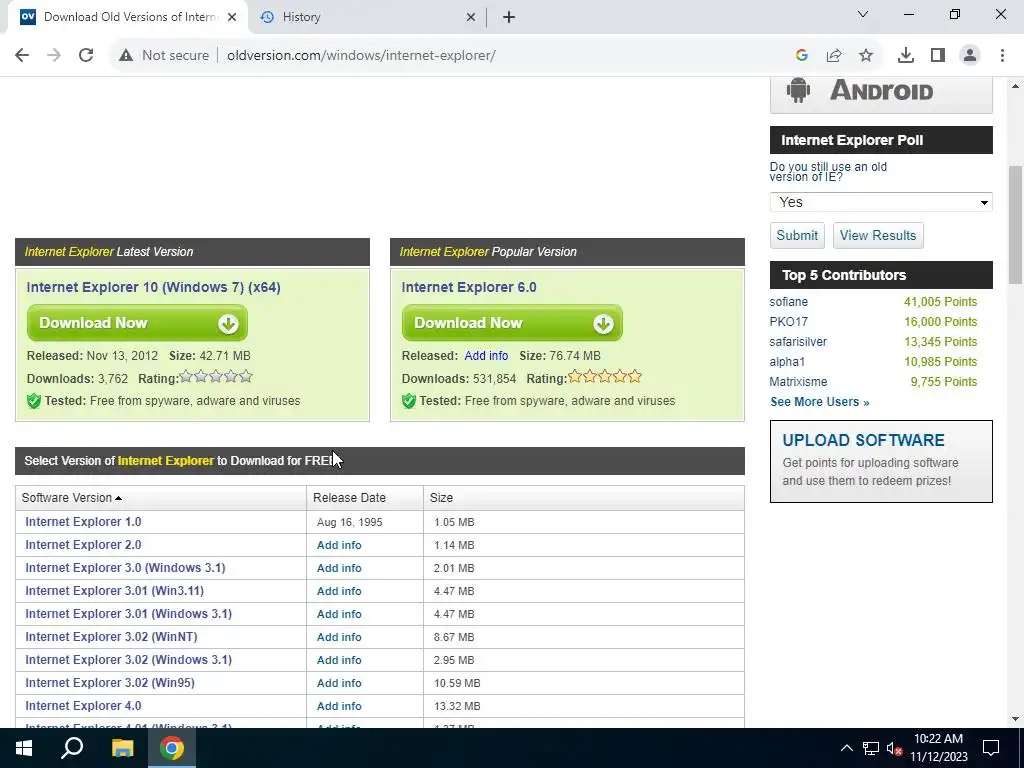Go back using the browser back arrow
Screen dimensions: 1024x768
click(22, 56)
